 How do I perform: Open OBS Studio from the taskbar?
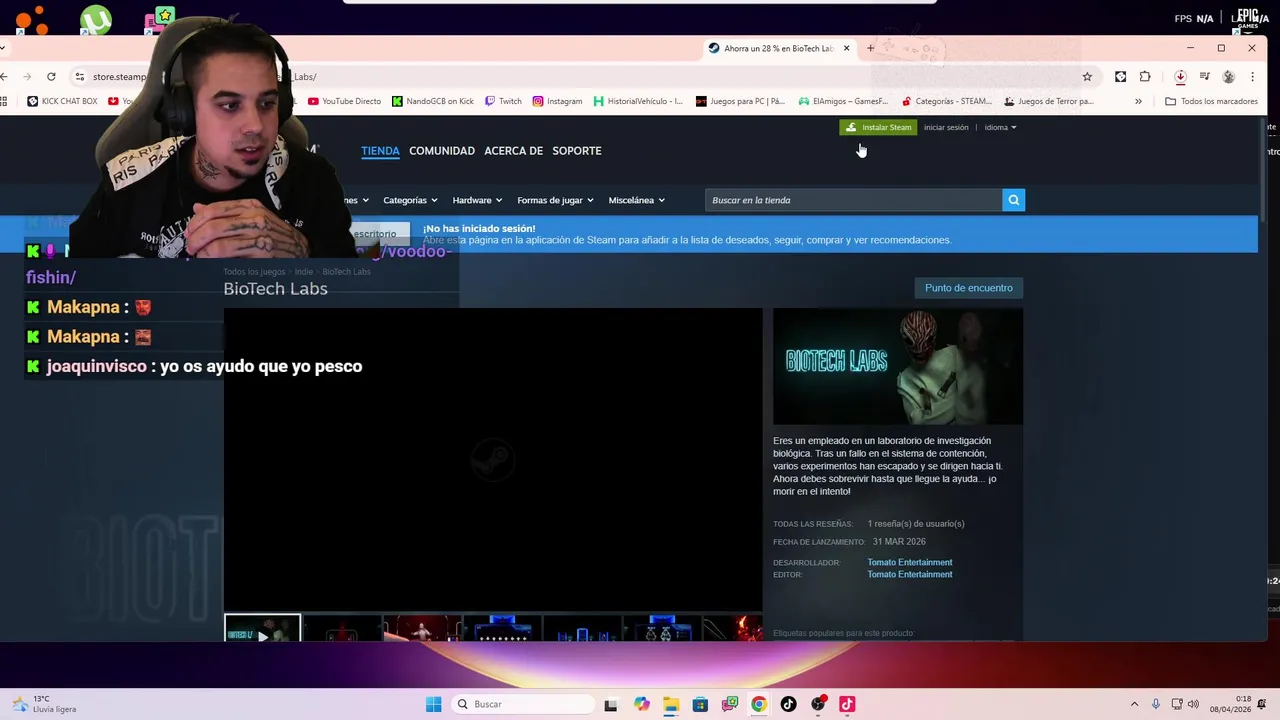(x=818, y=704)
